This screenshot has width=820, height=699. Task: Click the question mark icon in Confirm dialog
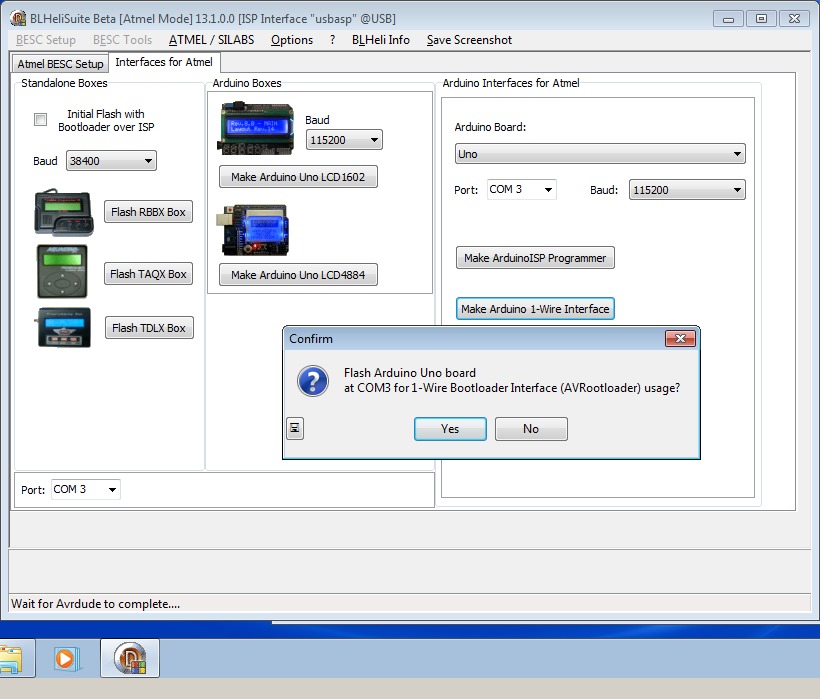pos(313,381)
